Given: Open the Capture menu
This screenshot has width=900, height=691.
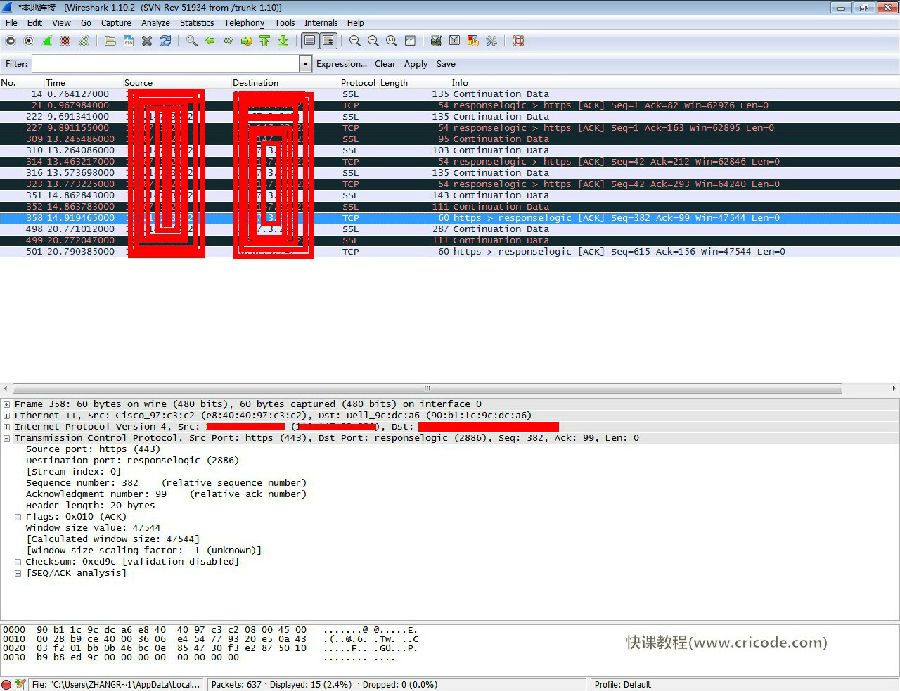Looking at the screenshot, I should tap(116, 23).
